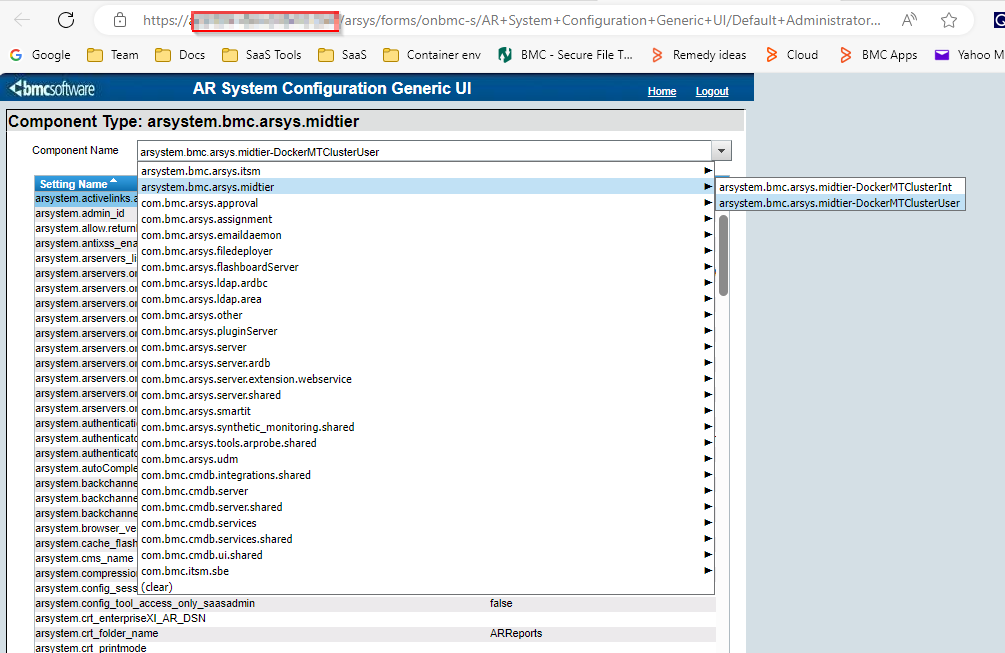Viewport: 1005px width, 653px height.
Task: Expand the com.bmc.cmdb.server submenu arrow
Action: pyautogui.click(x=708, y=491)
